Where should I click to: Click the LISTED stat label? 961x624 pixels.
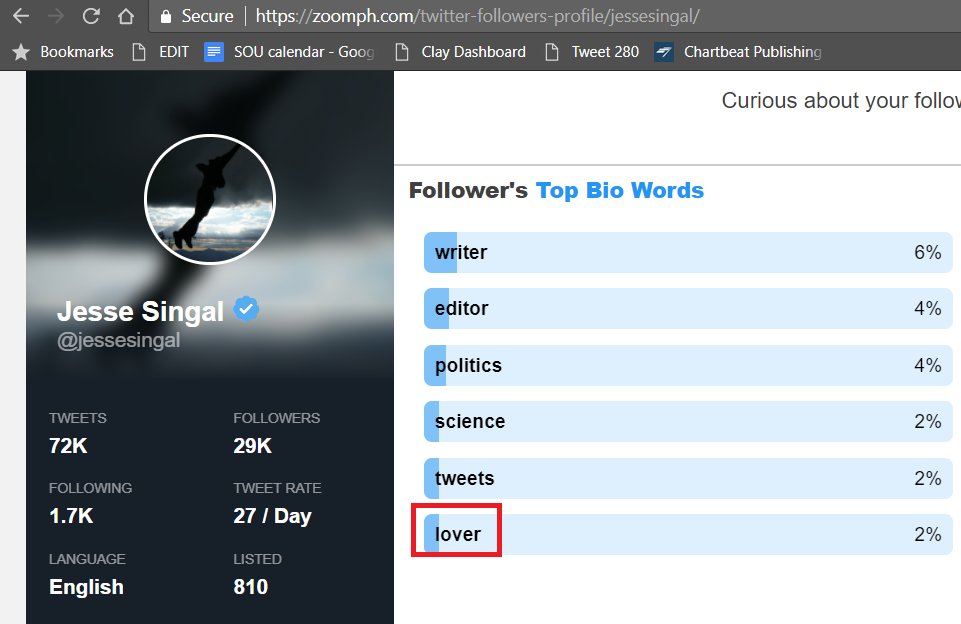point(257,559)
